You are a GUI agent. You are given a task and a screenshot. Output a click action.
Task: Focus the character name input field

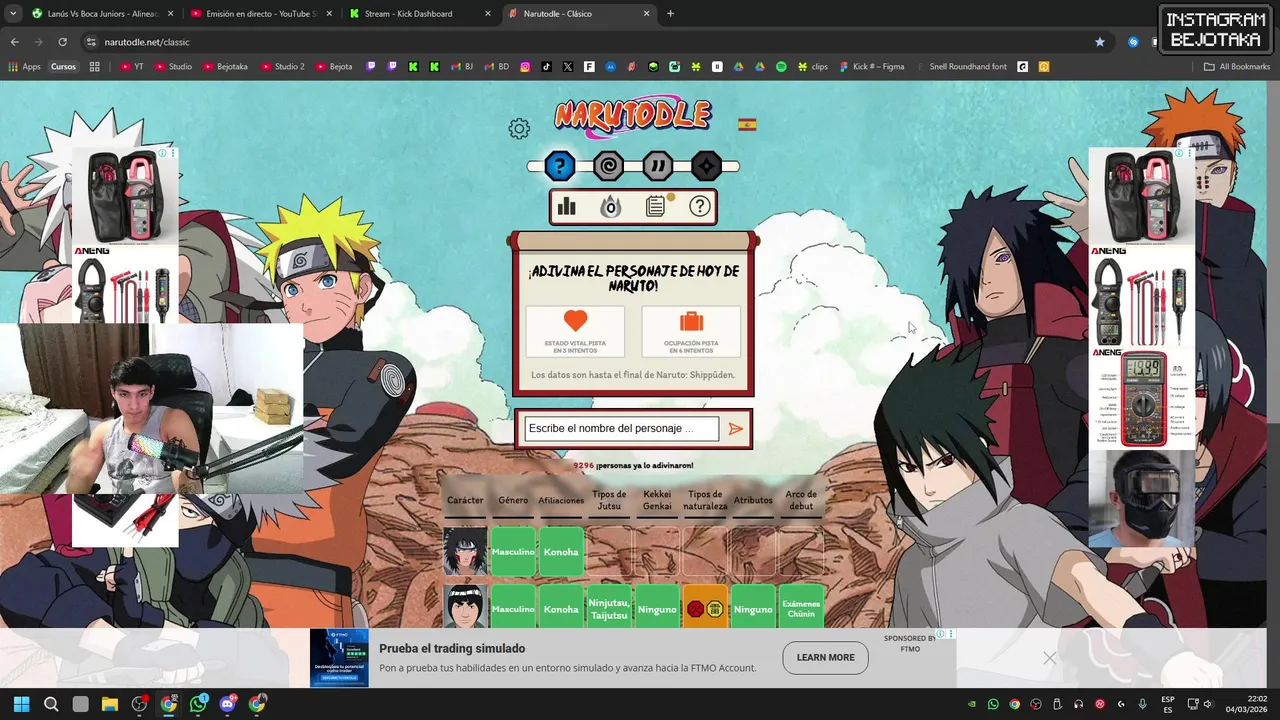621,429
